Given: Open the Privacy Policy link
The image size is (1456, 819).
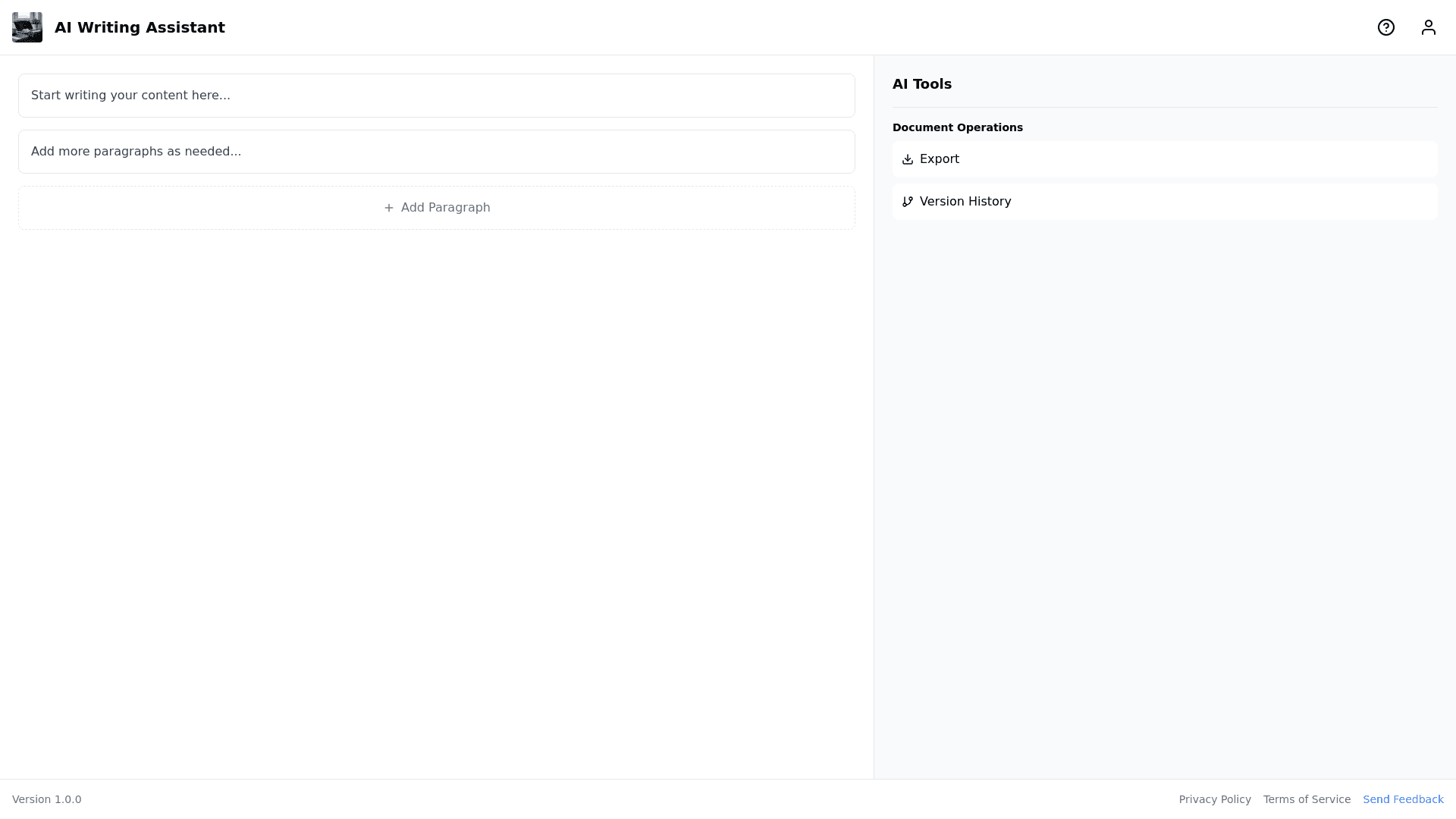Looking at the screenshot, I should point(1215,799).
